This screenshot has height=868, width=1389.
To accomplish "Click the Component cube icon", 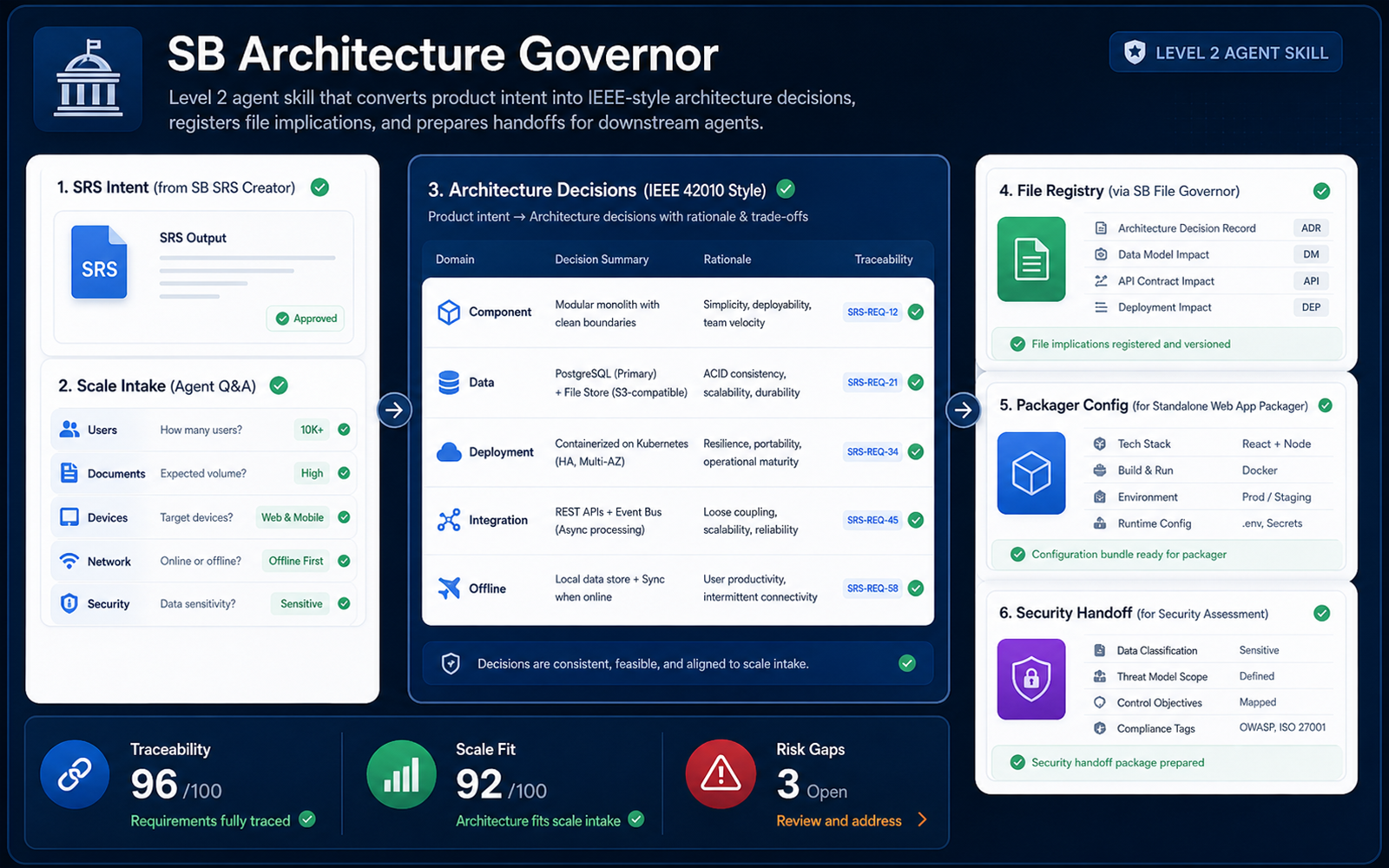I will (x=449, y=312).
